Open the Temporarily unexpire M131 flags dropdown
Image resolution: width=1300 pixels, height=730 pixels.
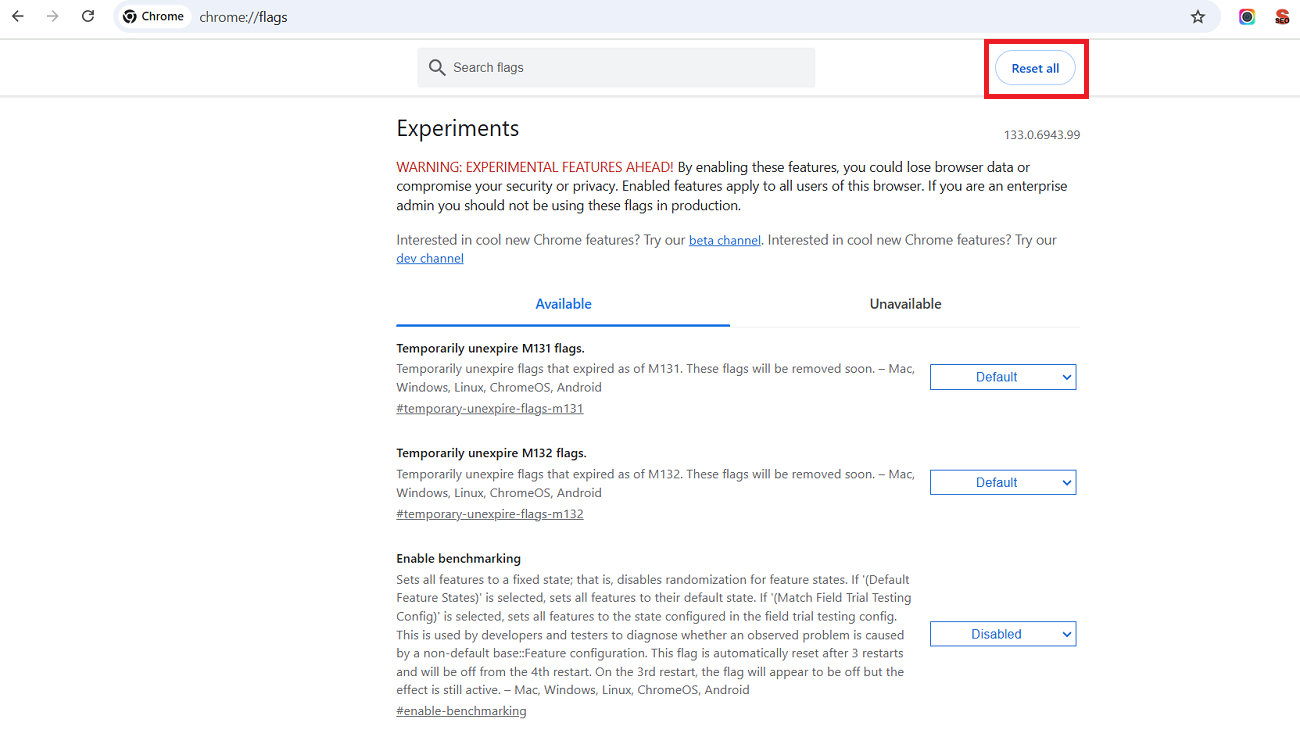(x=1002, y=376)
